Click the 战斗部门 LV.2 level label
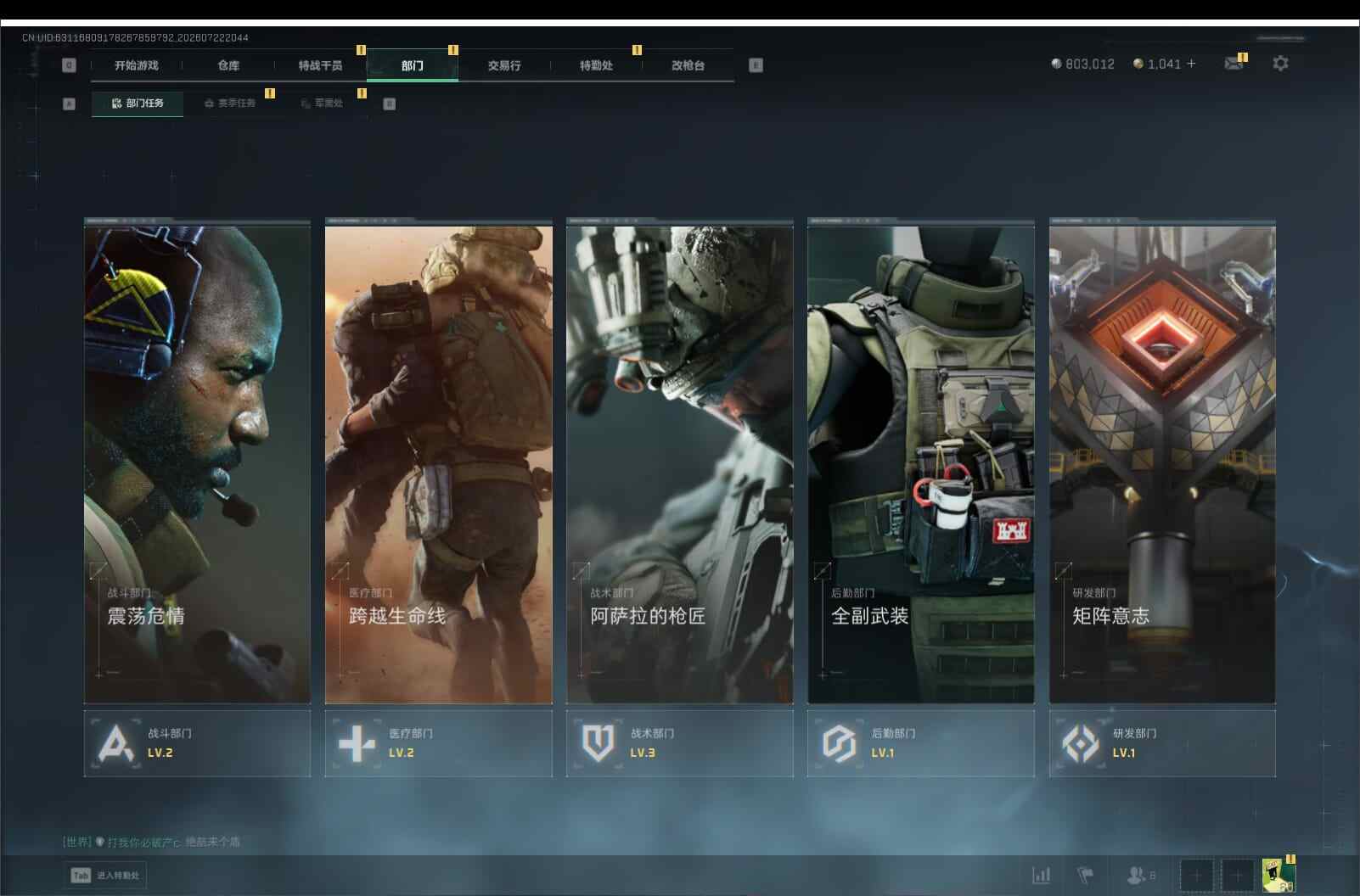The image size is (1360, 896). (160, 753)
